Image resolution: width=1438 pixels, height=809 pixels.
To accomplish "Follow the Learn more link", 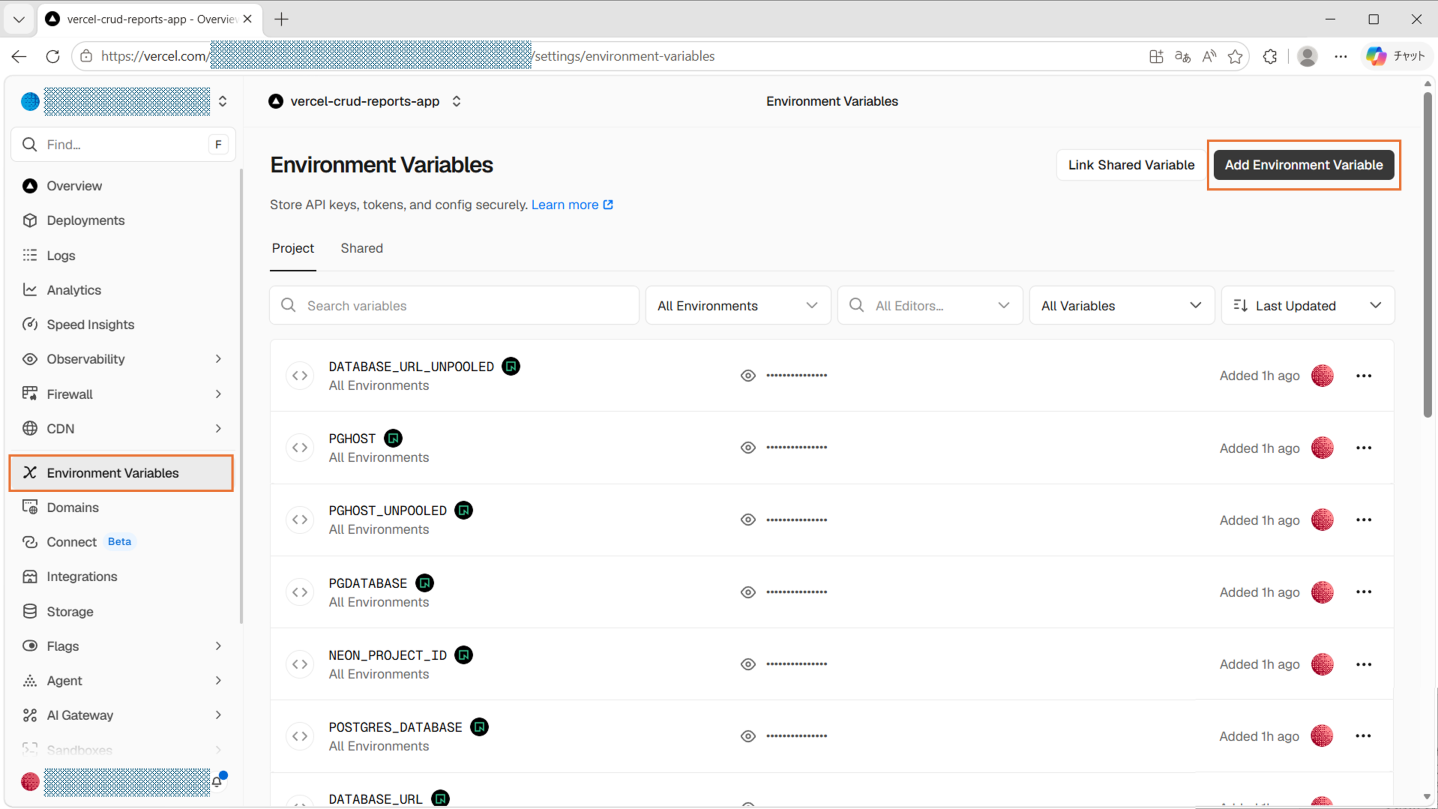I will click(x=572, y=205).
